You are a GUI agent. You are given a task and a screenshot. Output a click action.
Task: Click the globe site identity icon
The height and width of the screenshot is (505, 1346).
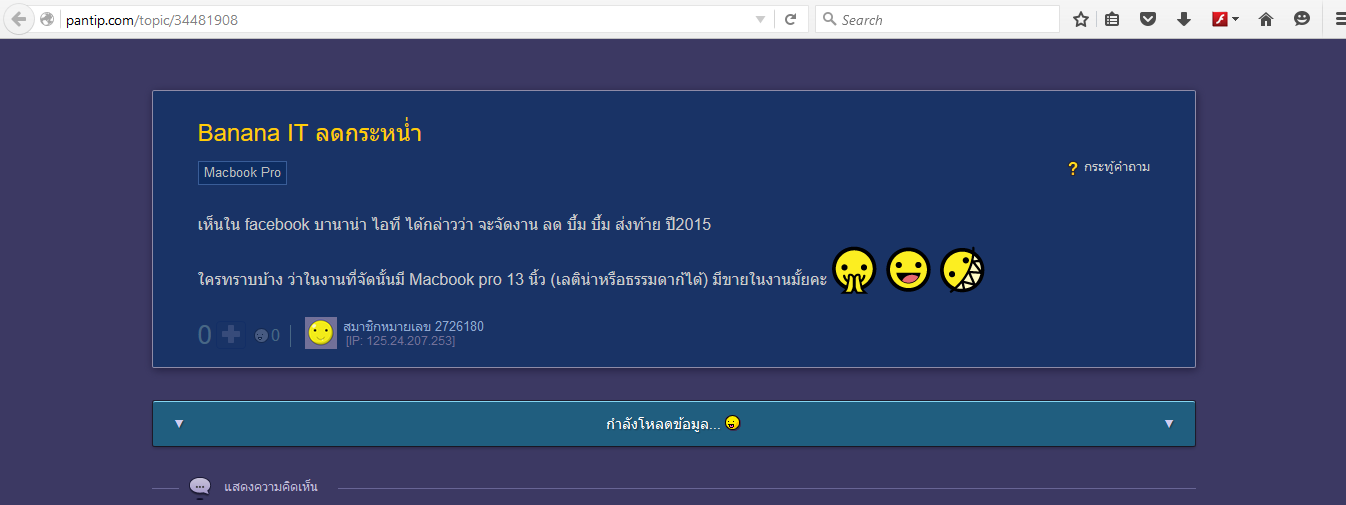click(x=47, y=19)
